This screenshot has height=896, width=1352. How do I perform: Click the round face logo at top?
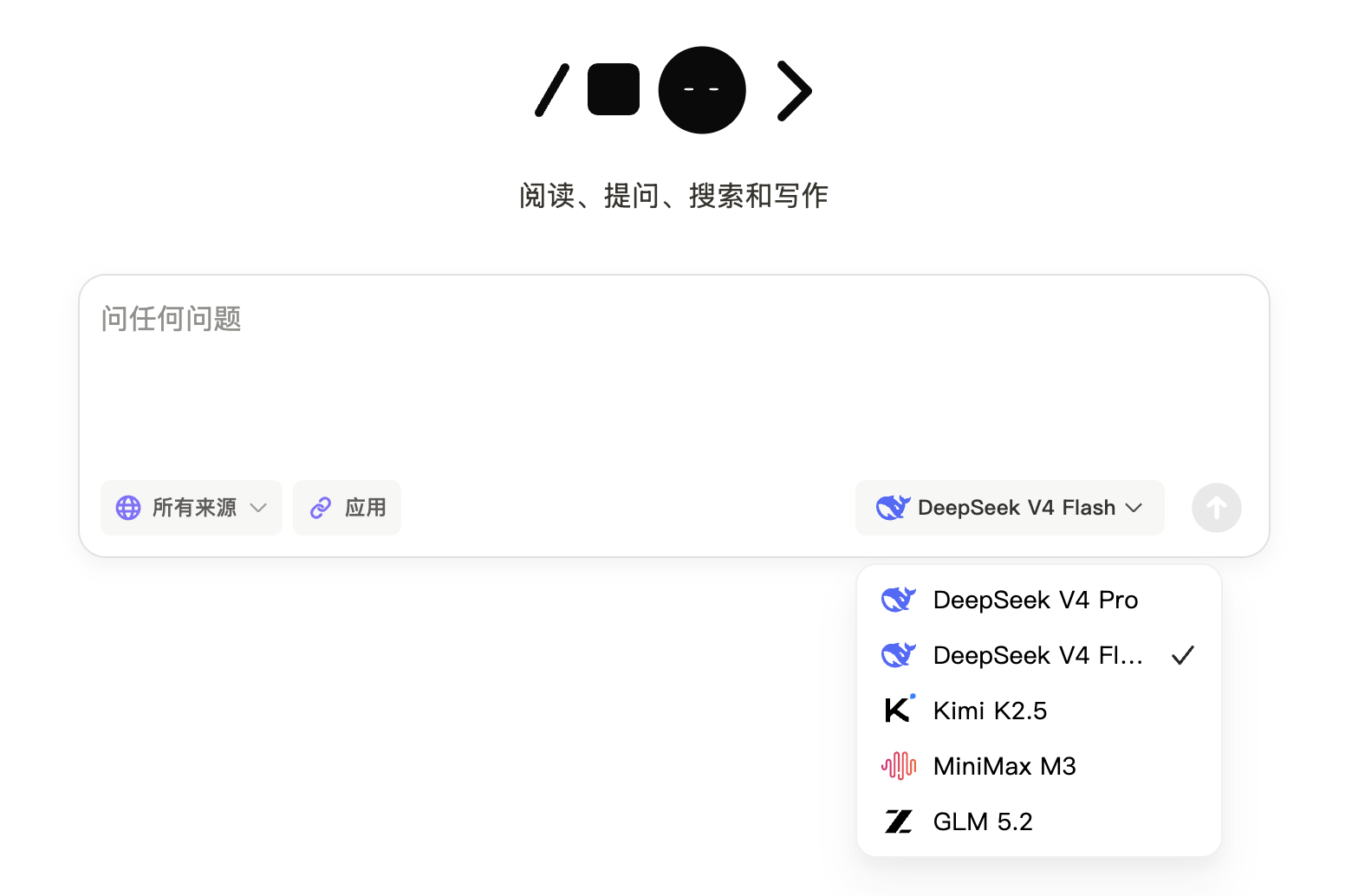(702, 90)
